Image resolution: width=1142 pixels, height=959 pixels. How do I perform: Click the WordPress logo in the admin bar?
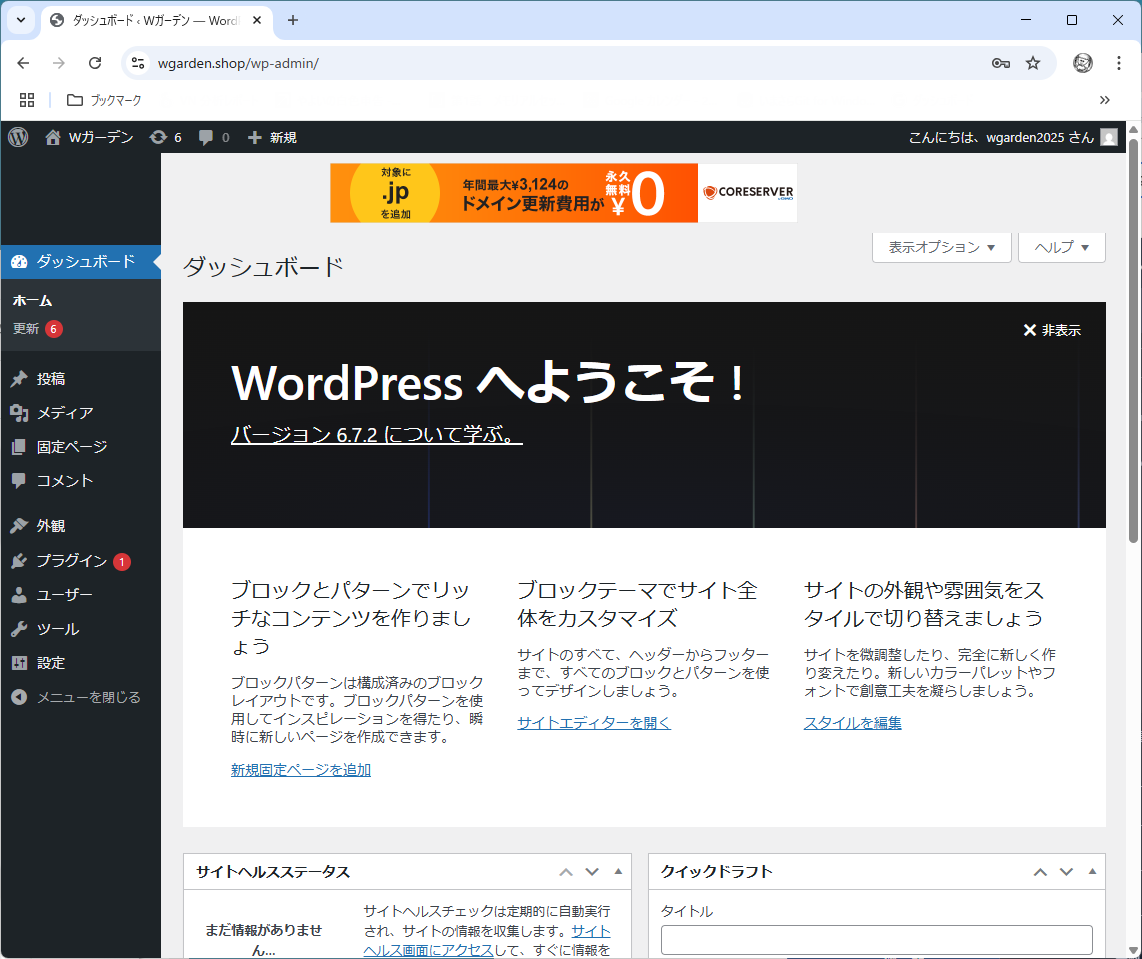tap(18, 137)
